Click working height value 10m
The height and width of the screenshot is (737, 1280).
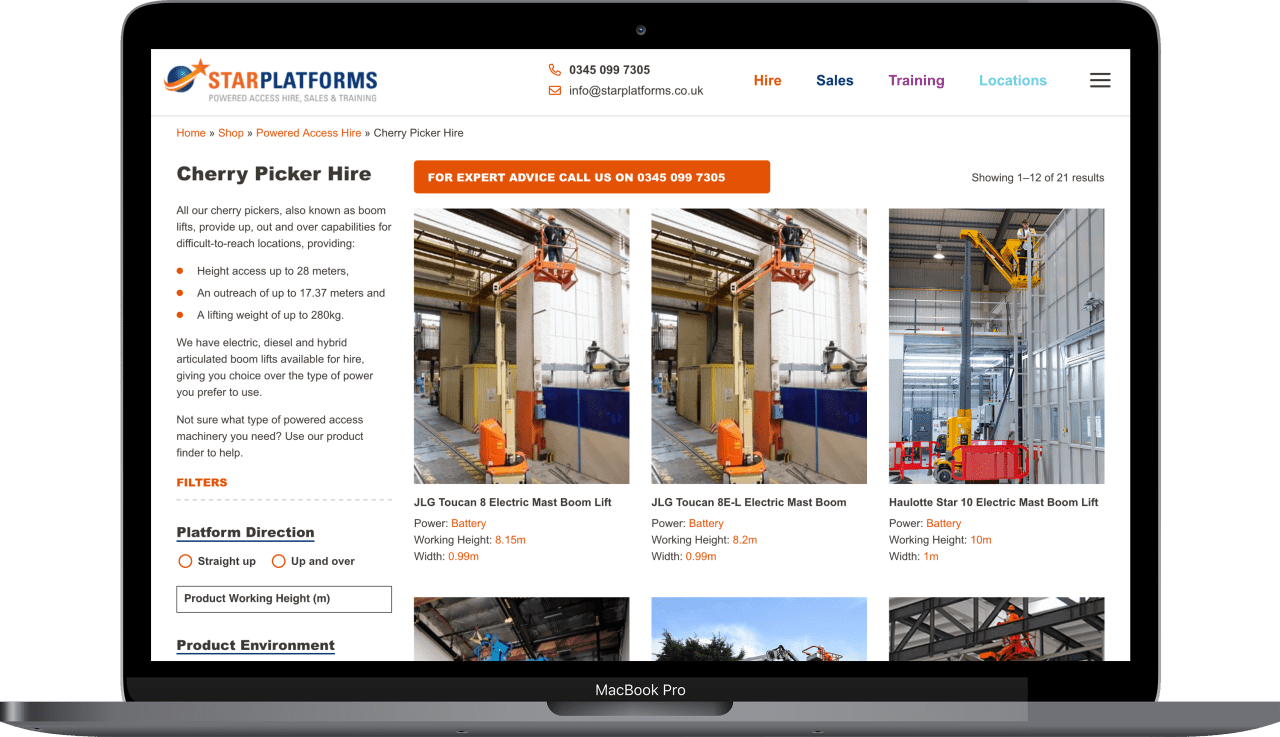pyautogui.click(x=981, y=540)
